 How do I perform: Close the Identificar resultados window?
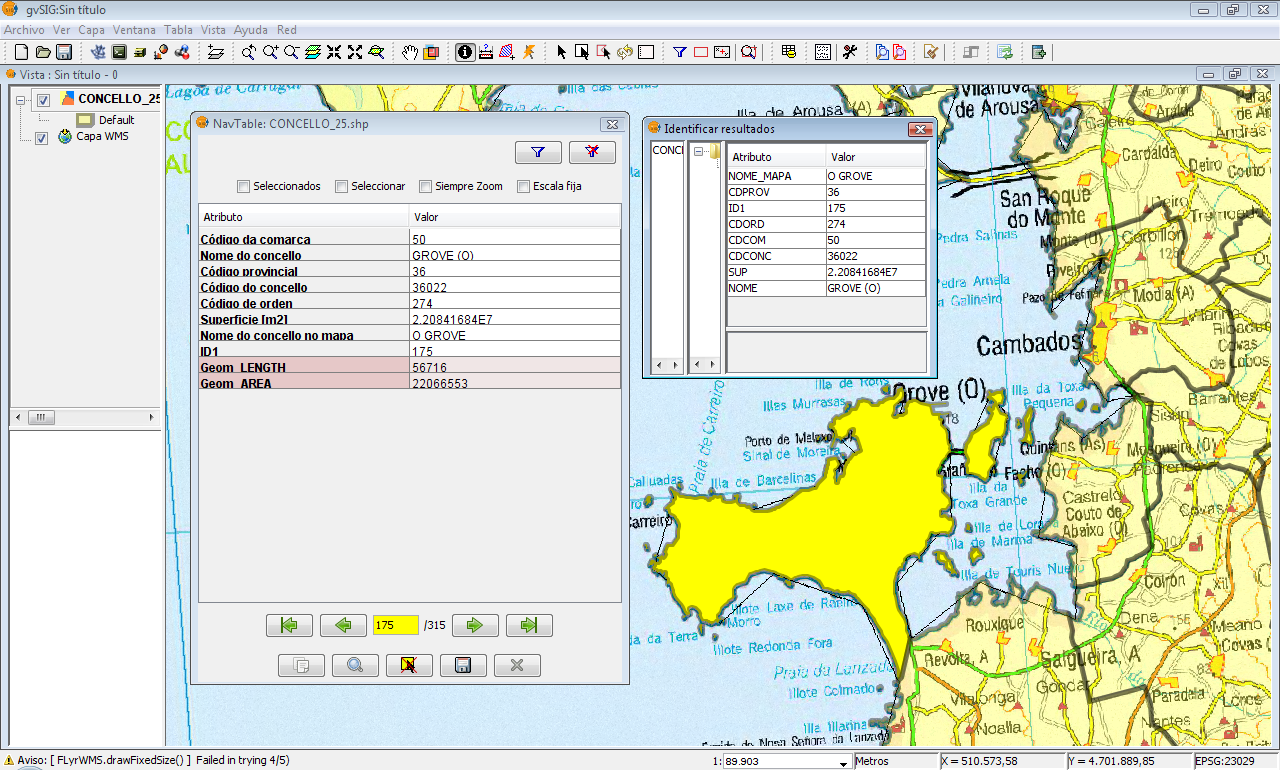920,129
